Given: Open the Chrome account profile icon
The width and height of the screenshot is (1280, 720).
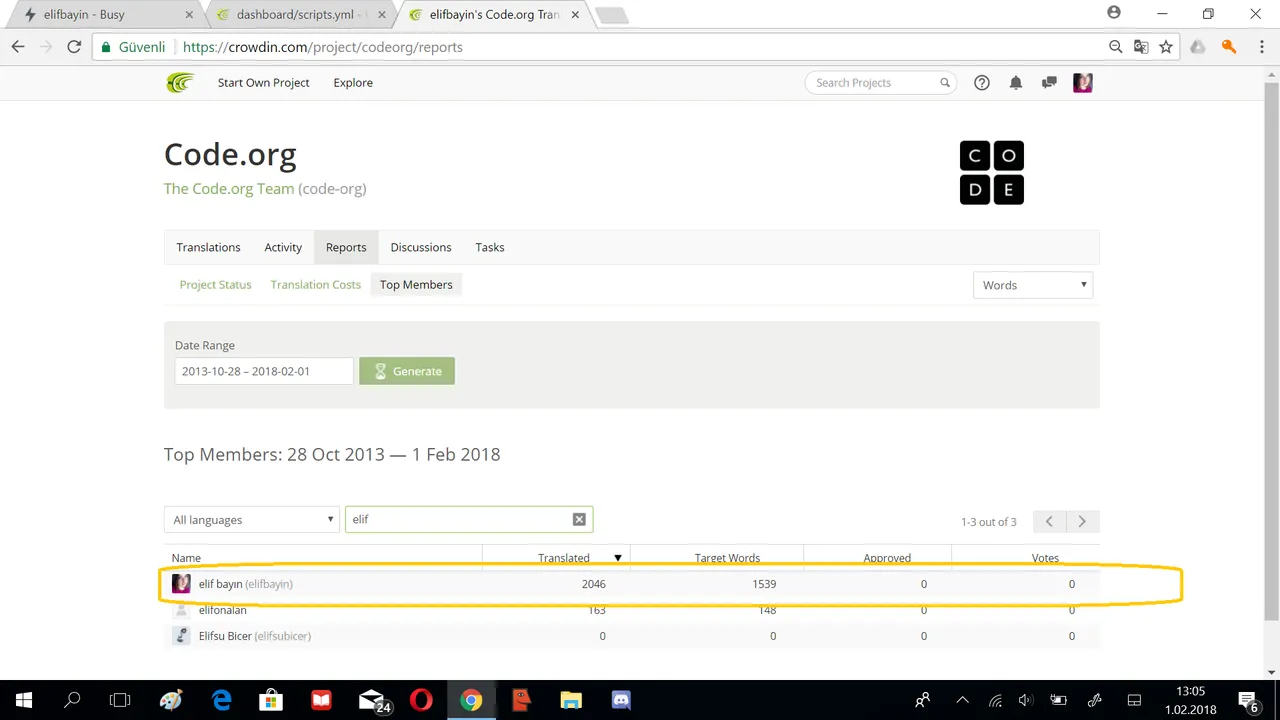Looking at the screenshot, I should 1114,14.
